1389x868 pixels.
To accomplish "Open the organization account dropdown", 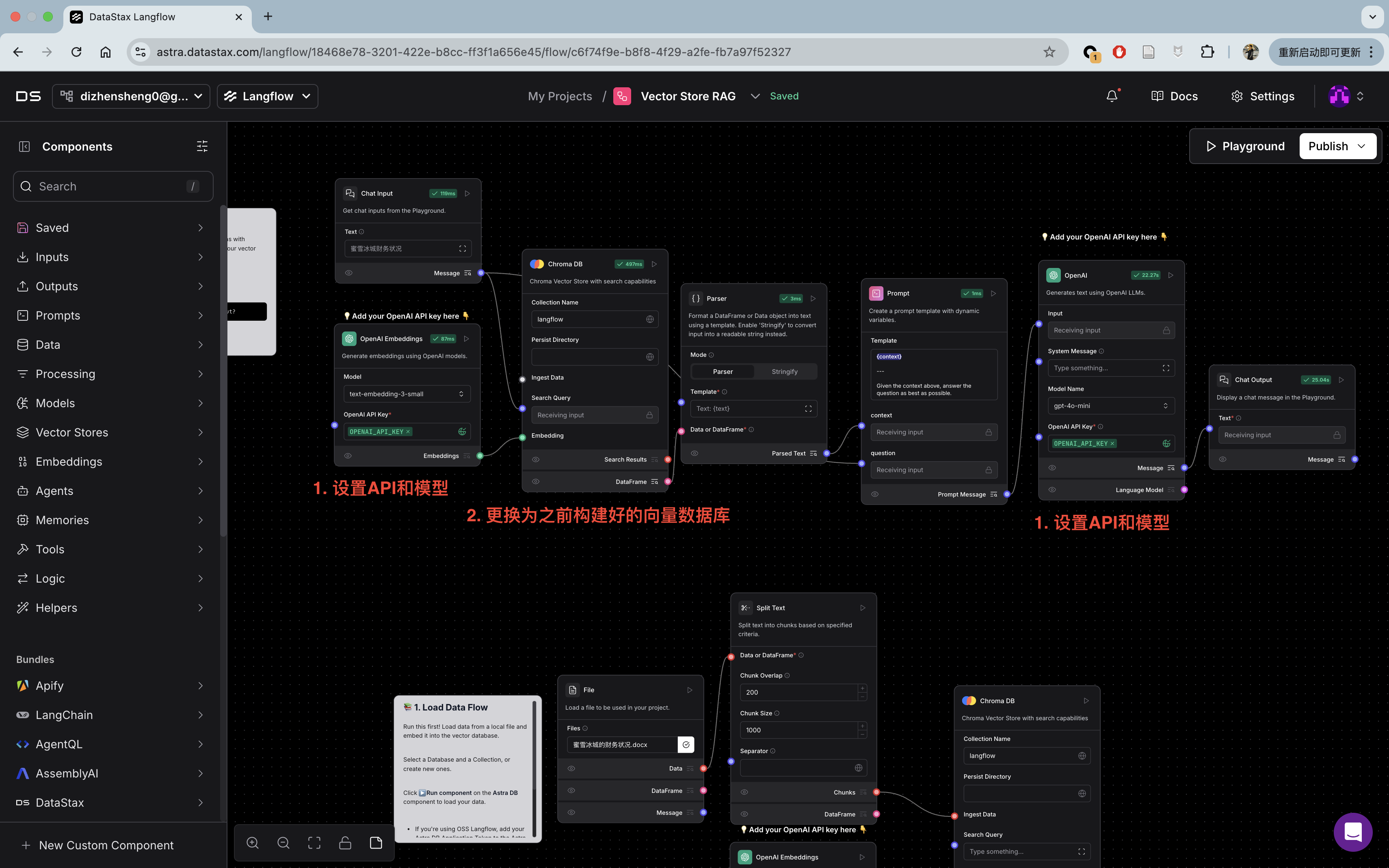I will (x=131, y=96).
